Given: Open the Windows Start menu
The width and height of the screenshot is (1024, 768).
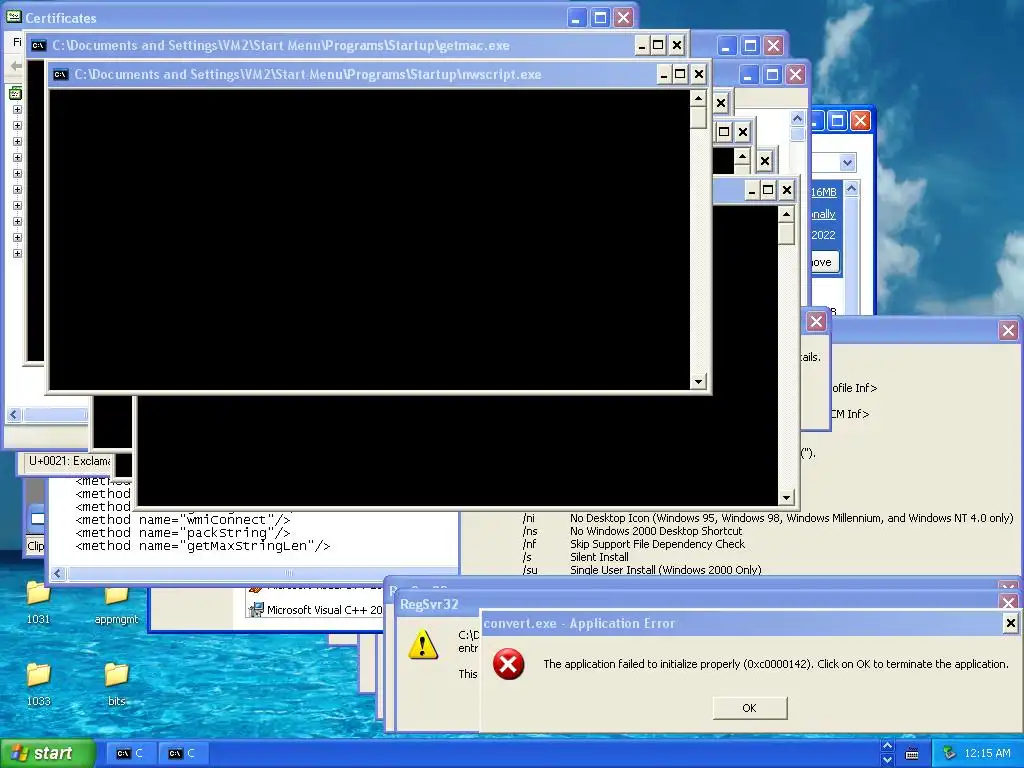Looking at the screenshot, I should pos(47,753).
